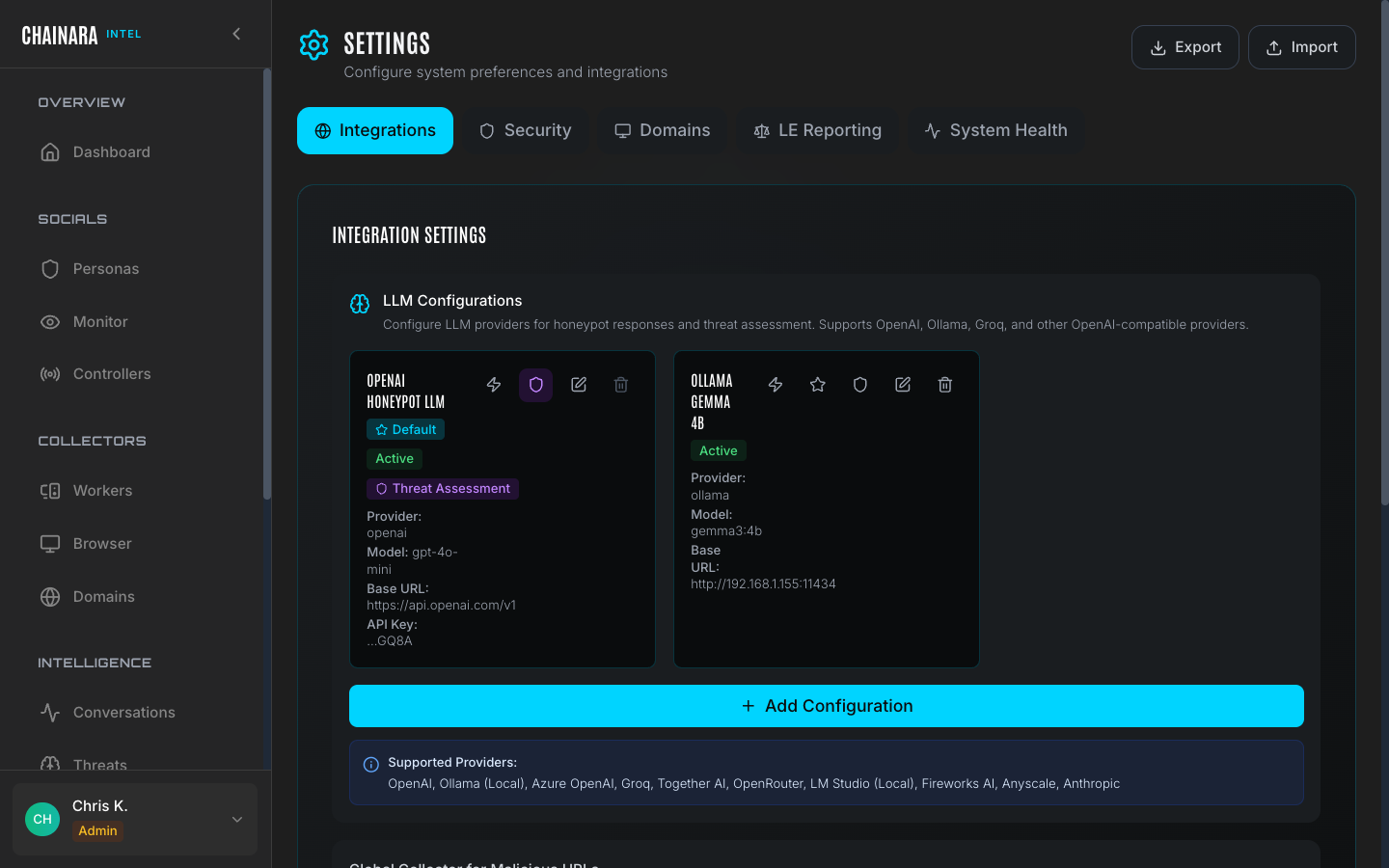This screenshot has width=1389, height=868.
Task: Delete the Ollama Gemma 4B configuration
Action: coord(945,385)
